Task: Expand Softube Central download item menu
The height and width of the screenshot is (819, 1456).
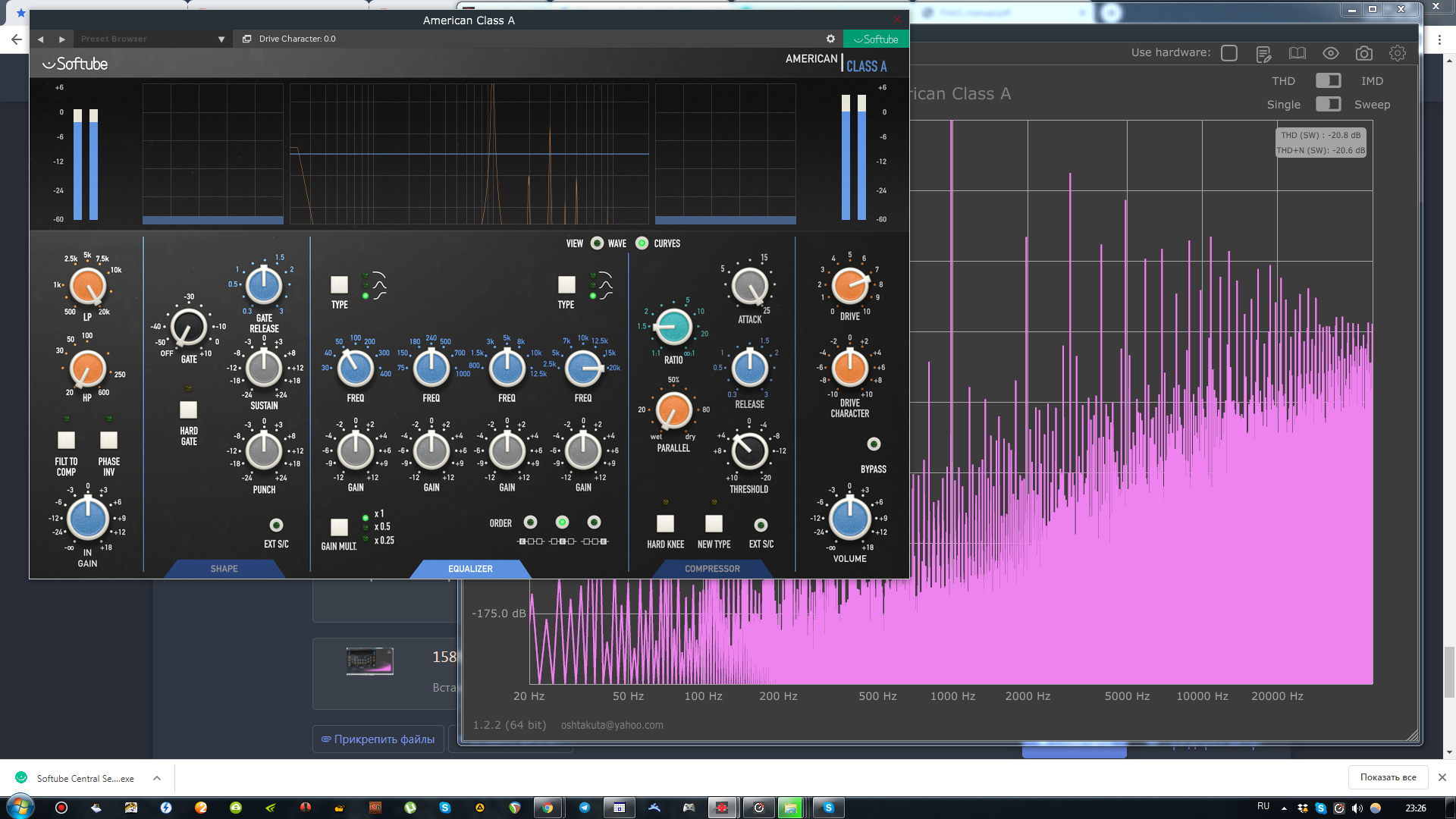Action: click(x=157, y=778)
